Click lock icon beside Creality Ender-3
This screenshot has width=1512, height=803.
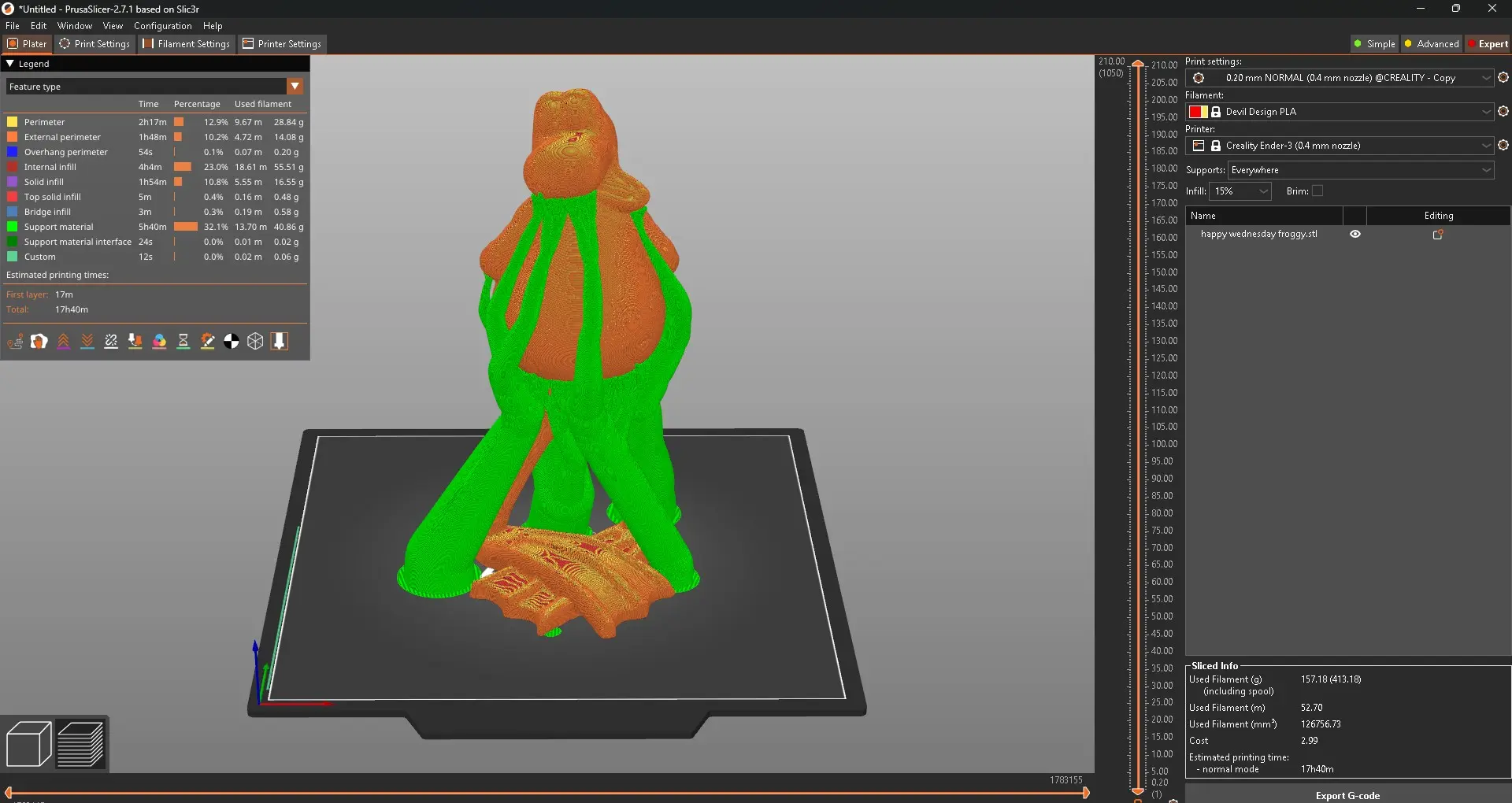[x=1216, y=146]
